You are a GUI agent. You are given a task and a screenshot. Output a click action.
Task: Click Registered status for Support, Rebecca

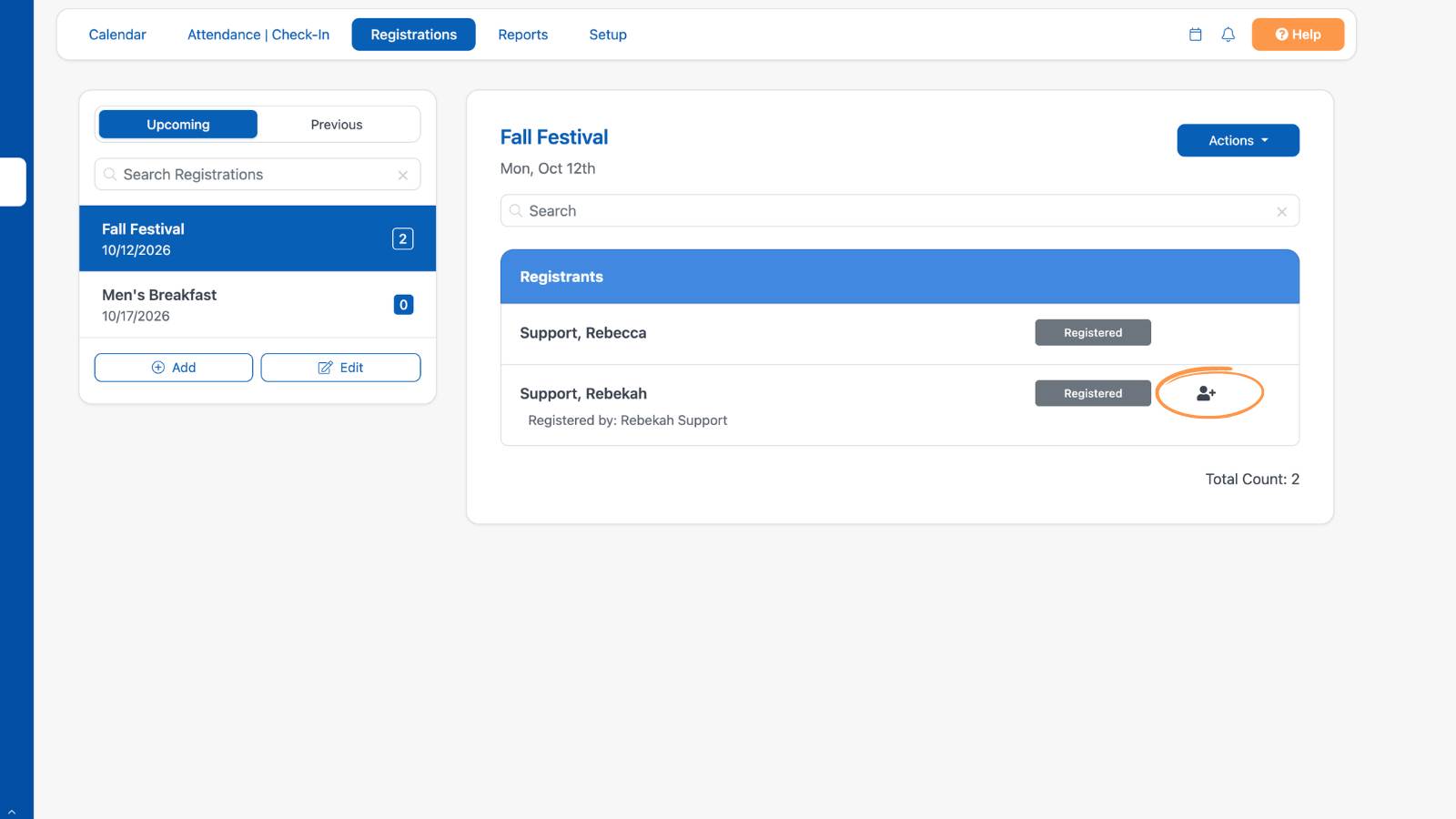pos(1093,333)
